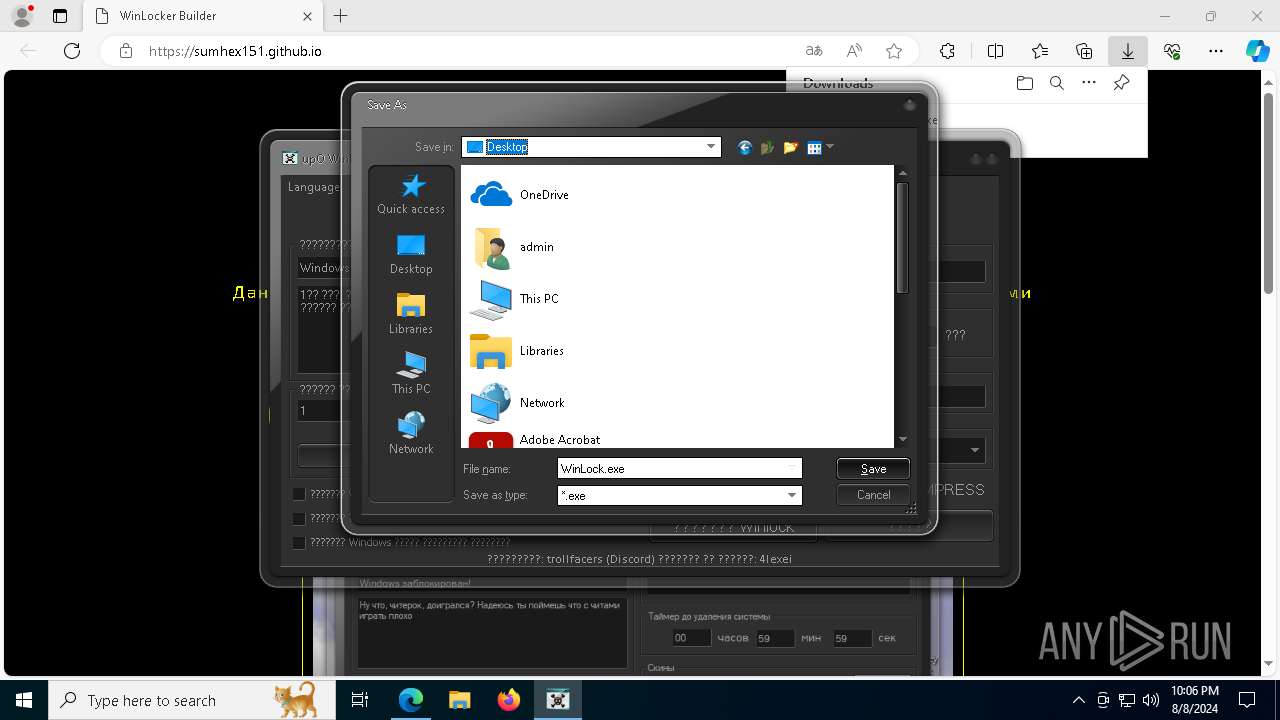Screen dimensions: 1280x720
Task: Create a new folder in Save As dialog
Action: (x=790, y=148)
